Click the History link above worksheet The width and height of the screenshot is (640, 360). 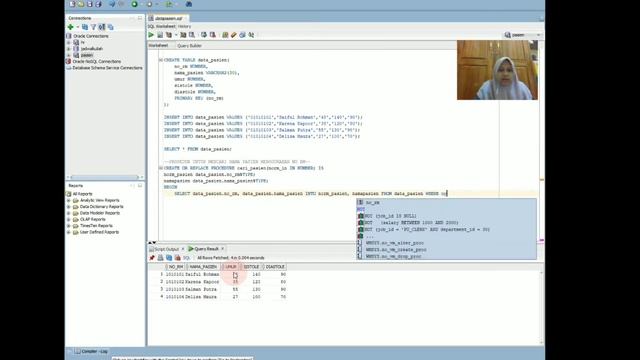(184, 27)
